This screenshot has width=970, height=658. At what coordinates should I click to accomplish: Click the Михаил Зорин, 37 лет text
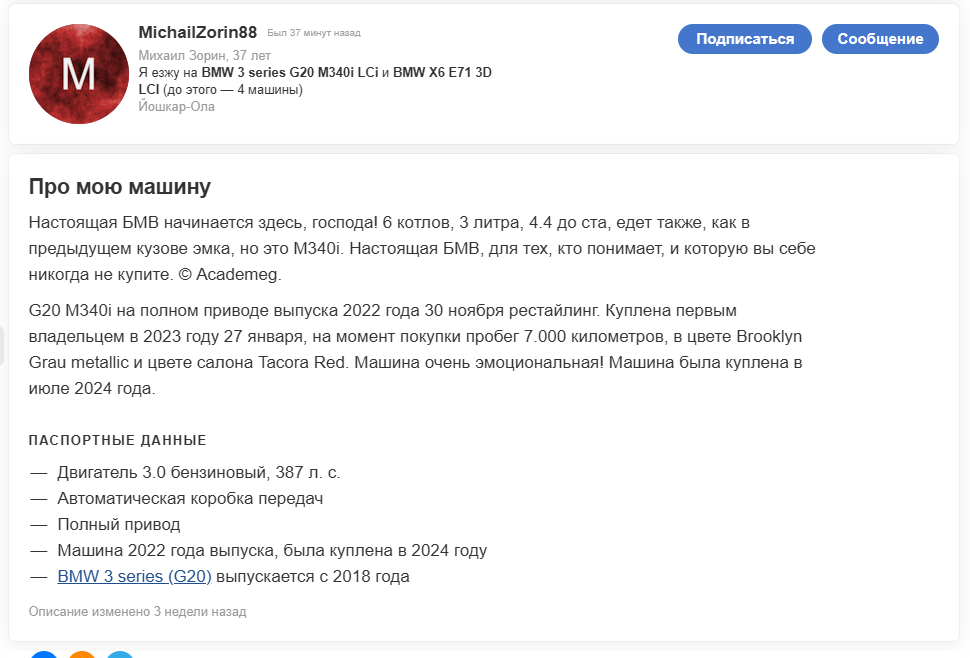(x=204, y=56)
